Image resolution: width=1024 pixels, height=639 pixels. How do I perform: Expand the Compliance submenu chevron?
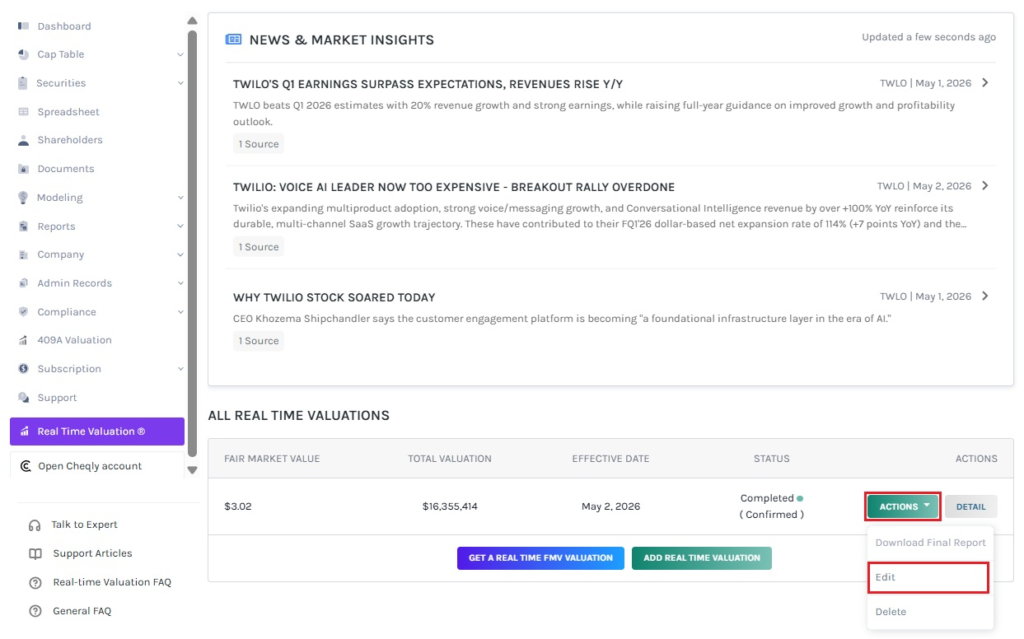click(180, 312)
